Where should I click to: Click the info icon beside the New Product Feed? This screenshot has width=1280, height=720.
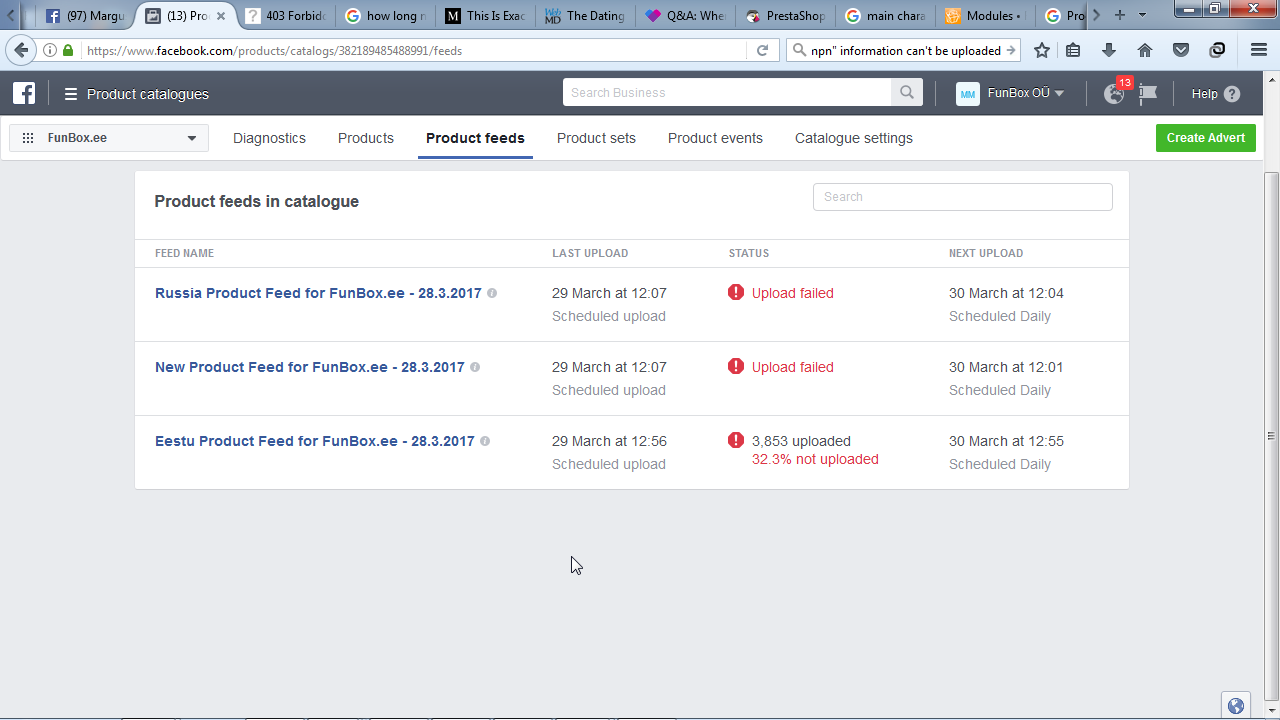click(475, 367)
